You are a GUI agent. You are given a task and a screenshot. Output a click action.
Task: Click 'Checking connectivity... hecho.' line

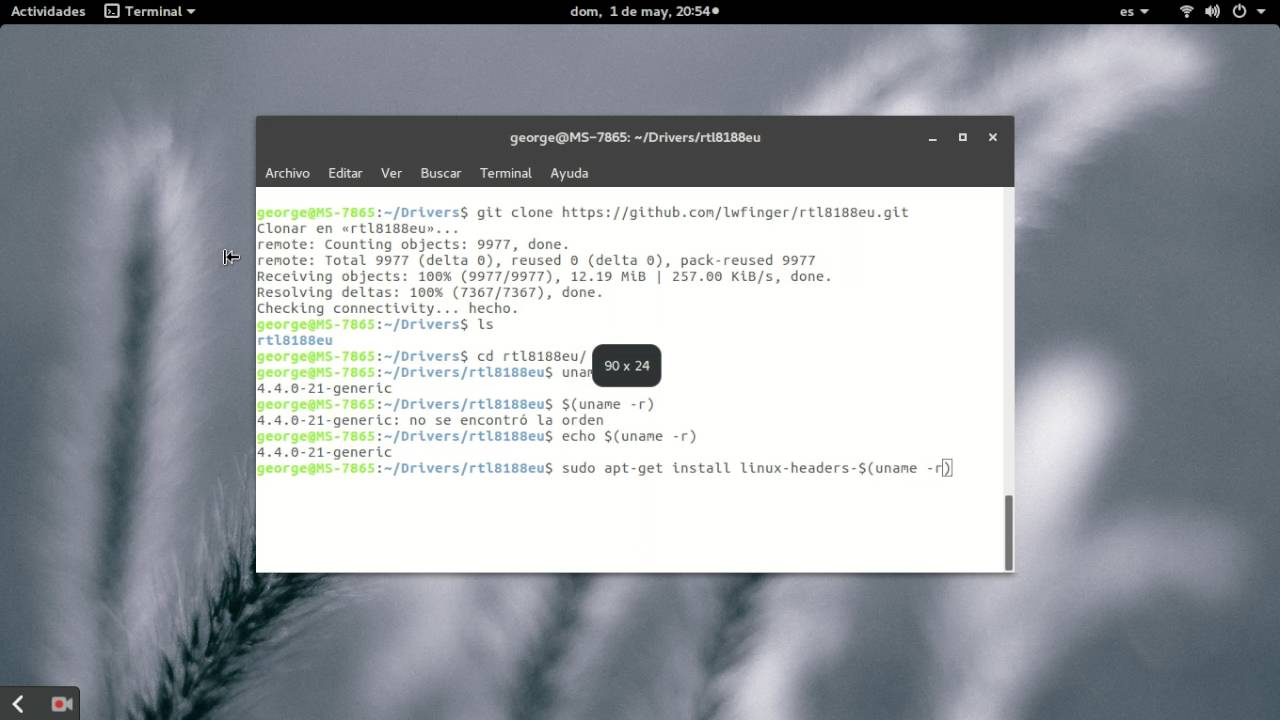tap(387, 308)
